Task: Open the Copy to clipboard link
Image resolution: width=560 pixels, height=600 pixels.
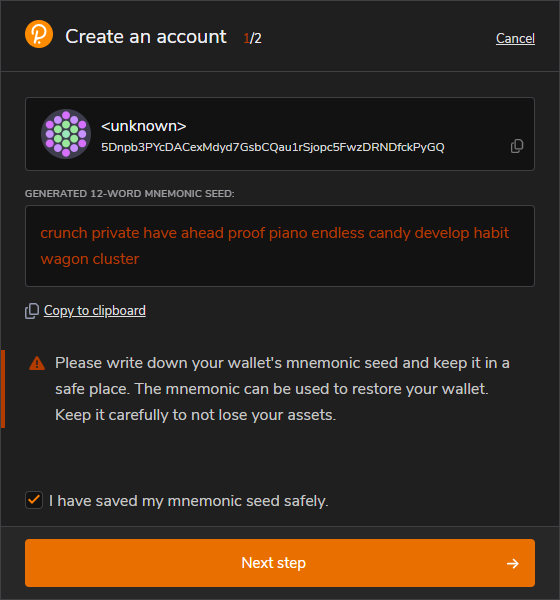Action: [x=95, y=310]
